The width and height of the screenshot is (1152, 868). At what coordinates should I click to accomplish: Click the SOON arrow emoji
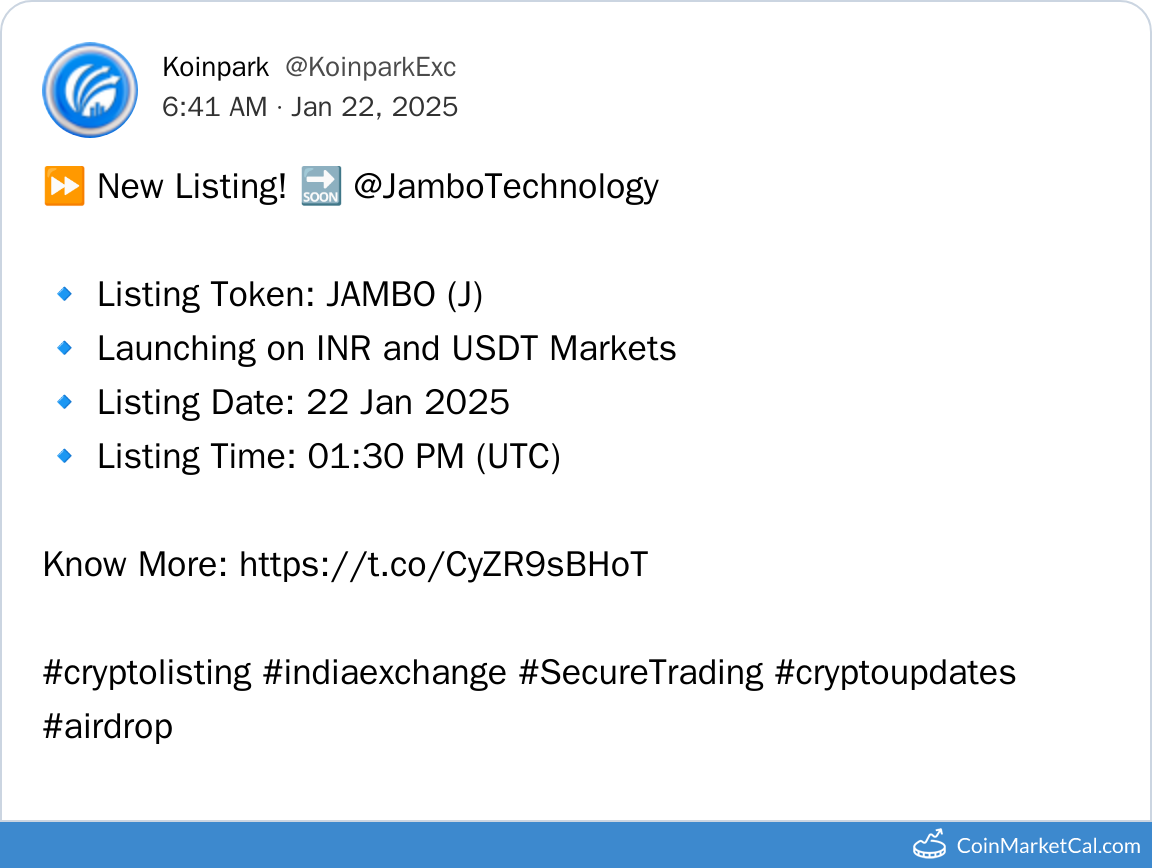click(x=320, y=187)
